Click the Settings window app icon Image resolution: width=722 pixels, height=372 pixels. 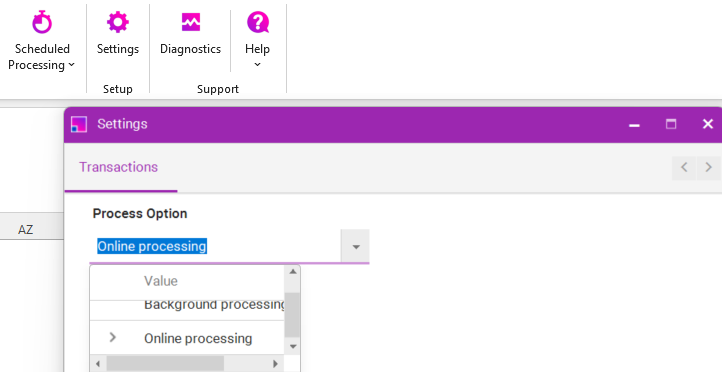point(79,124)
